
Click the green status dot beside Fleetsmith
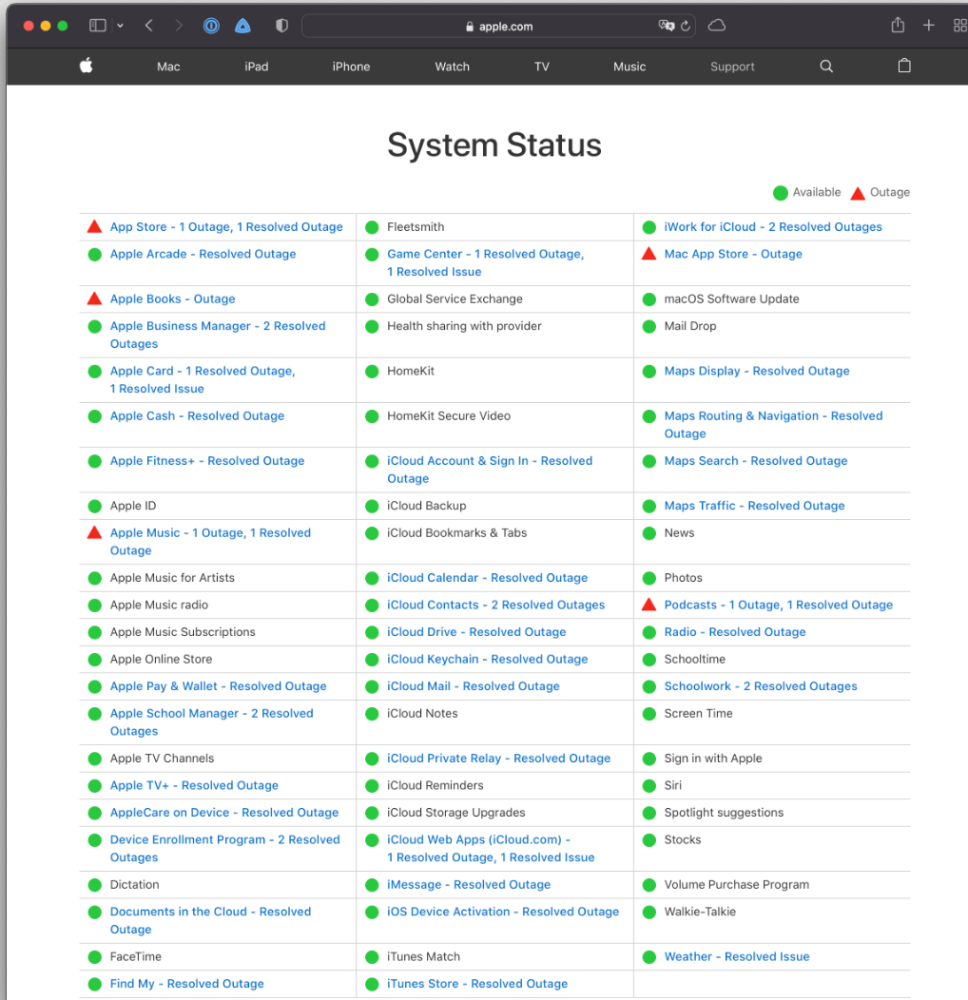coord(372,227)
